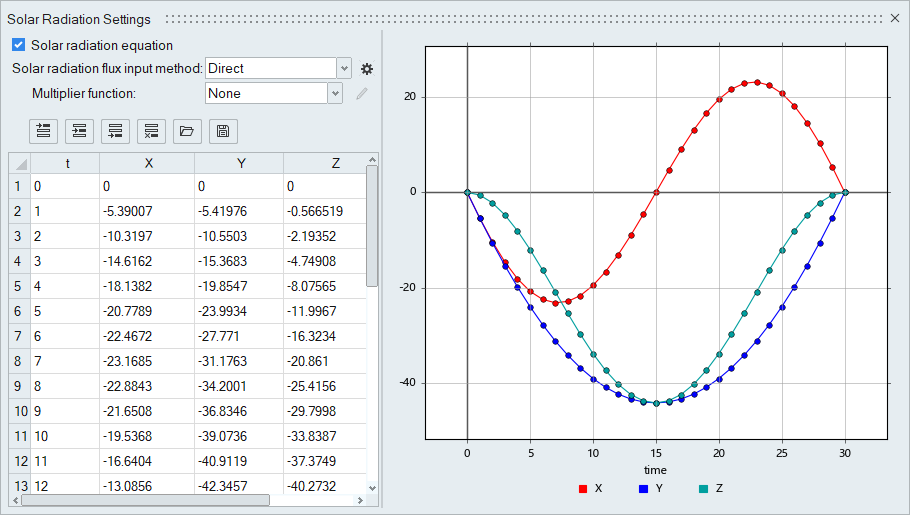Click the multiplier function pencil edit icon

(x=362, y=94)
